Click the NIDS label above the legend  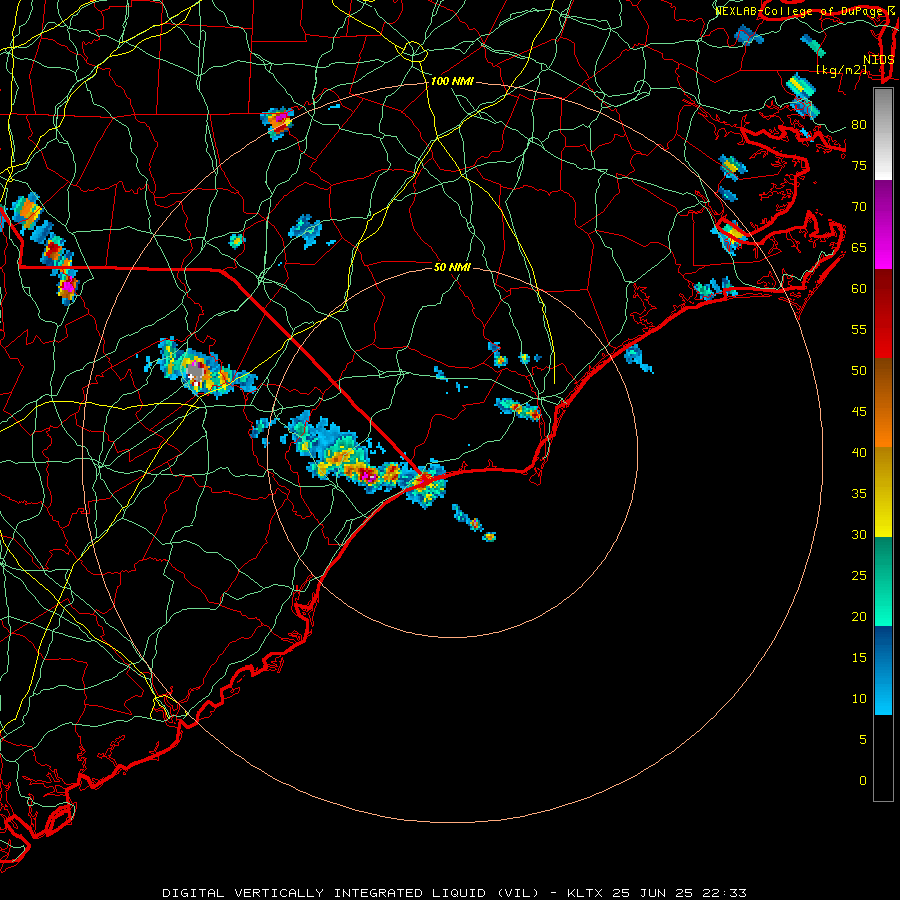pos(878,60)
